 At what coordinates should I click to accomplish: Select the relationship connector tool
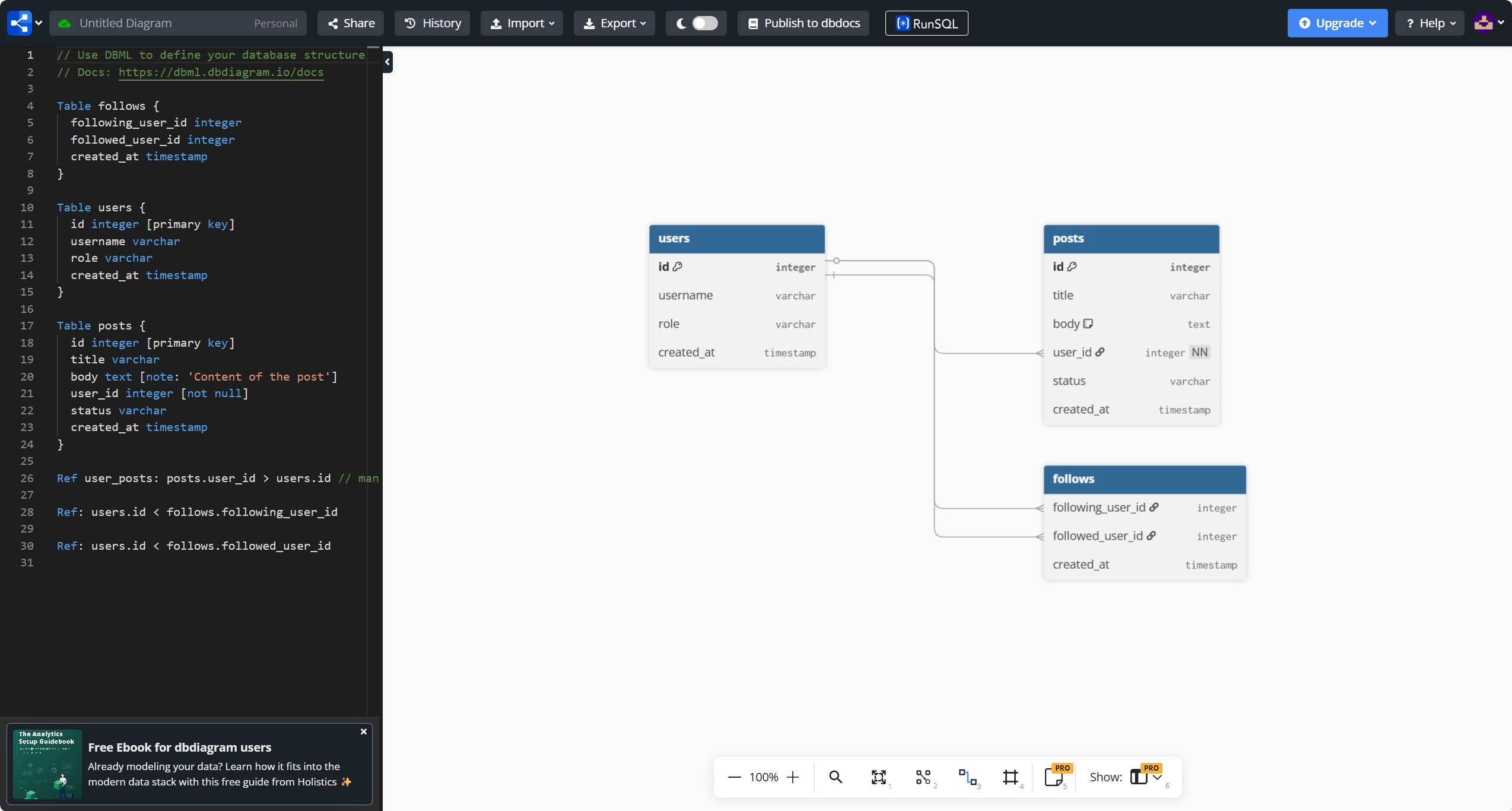[x=968, y=777]
